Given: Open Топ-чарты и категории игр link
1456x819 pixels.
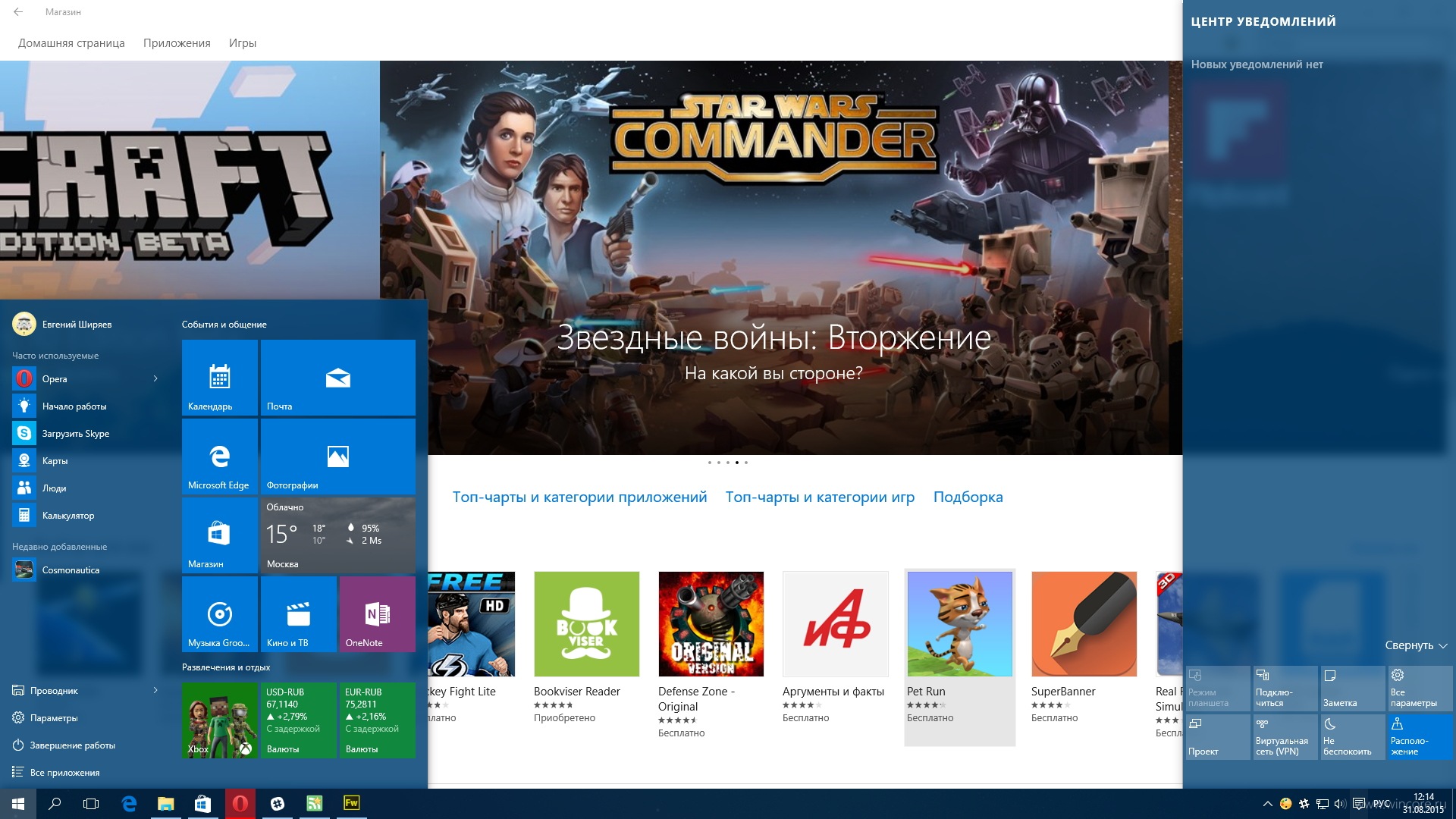Looking at the screenshot, I should [820, 497].
